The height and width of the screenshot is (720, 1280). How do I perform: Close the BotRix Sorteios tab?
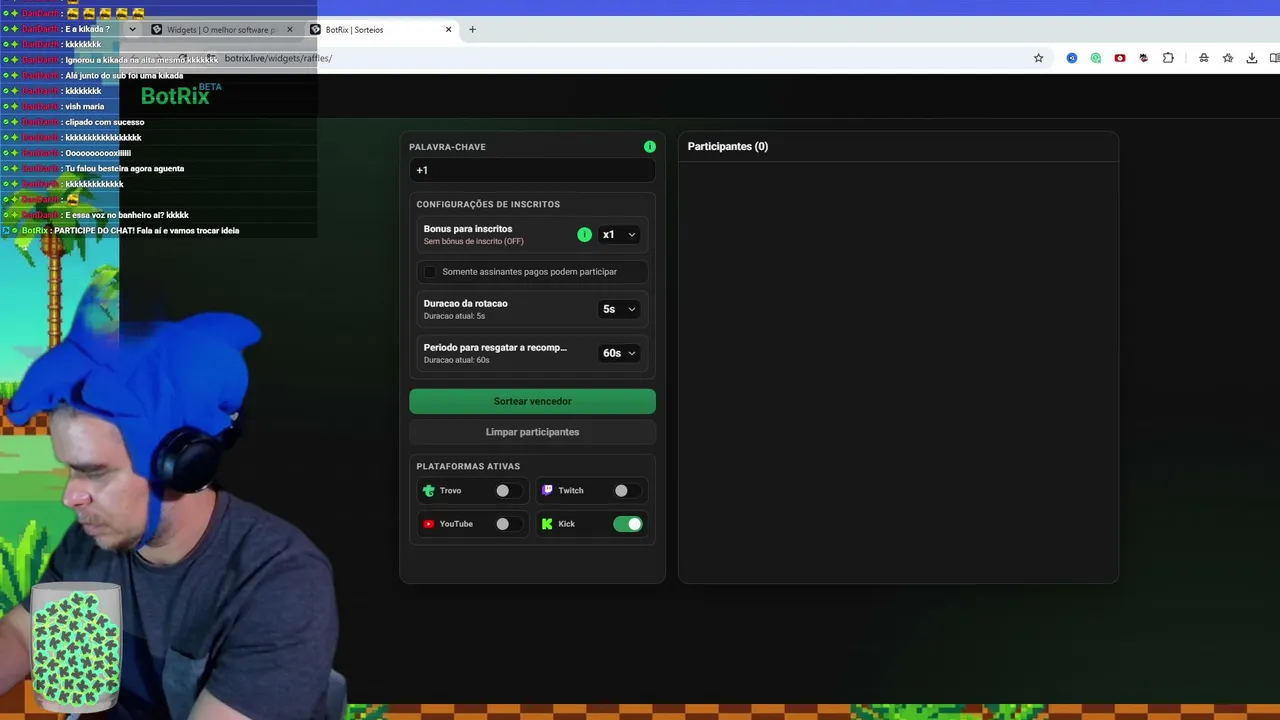[x=448, y=29]
